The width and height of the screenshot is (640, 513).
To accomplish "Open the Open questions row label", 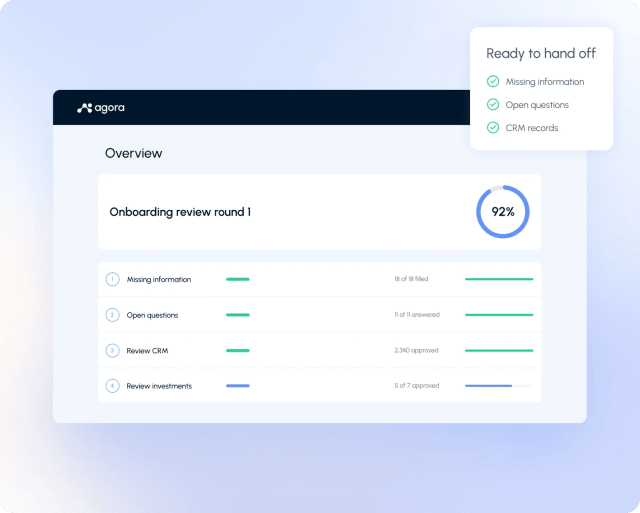I will click(152, 315).
